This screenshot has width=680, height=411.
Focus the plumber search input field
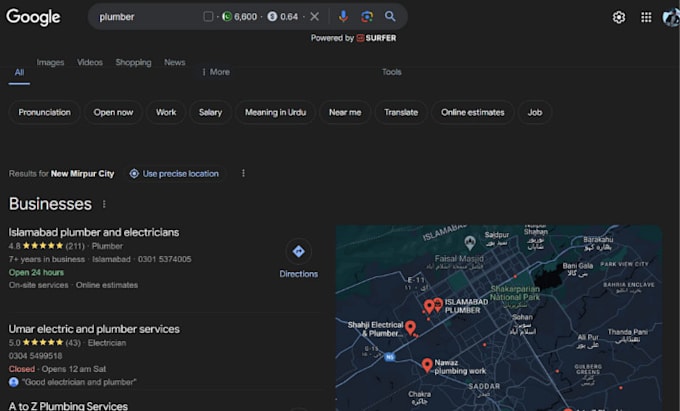147,17
